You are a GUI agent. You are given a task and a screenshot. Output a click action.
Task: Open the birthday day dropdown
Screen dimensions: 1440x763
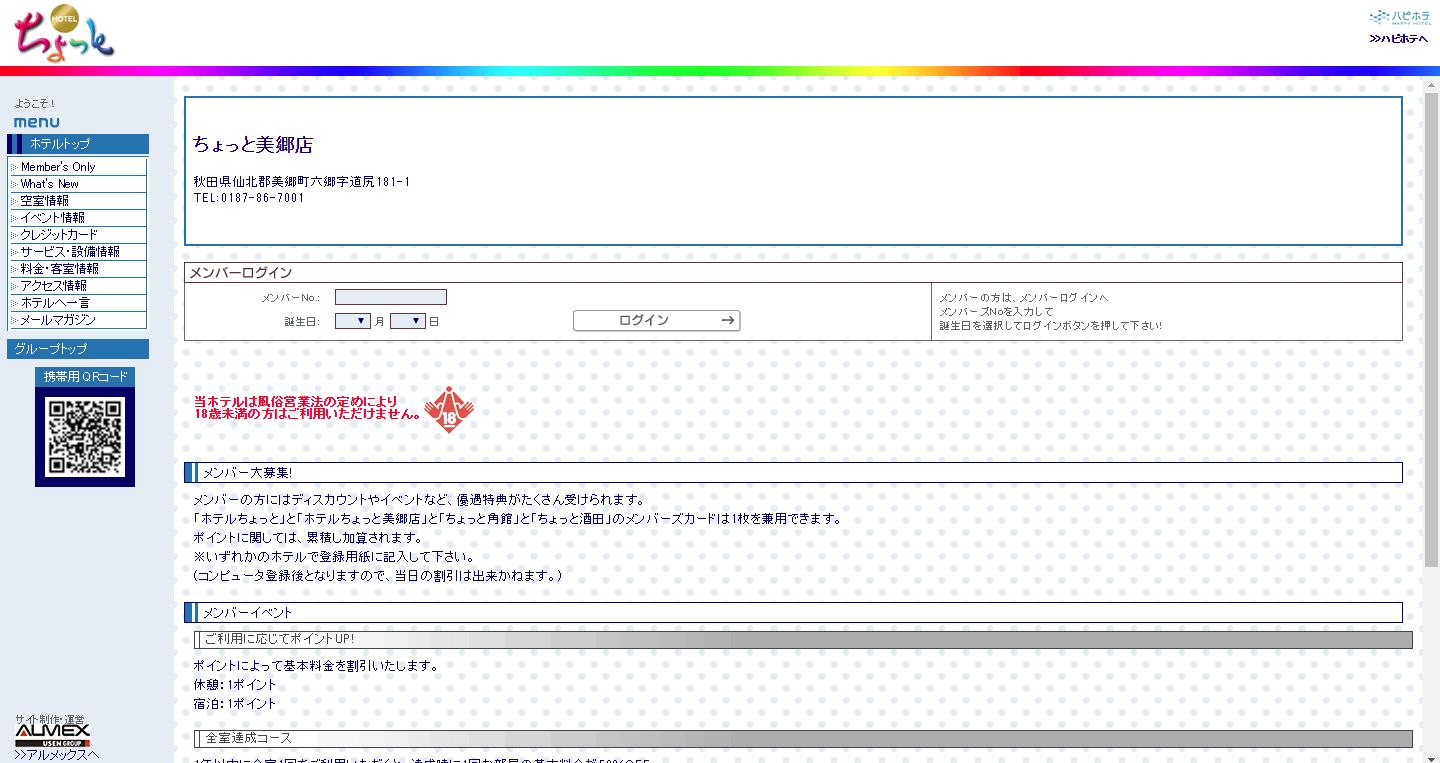pyautogui.click(x=408, y=321)
